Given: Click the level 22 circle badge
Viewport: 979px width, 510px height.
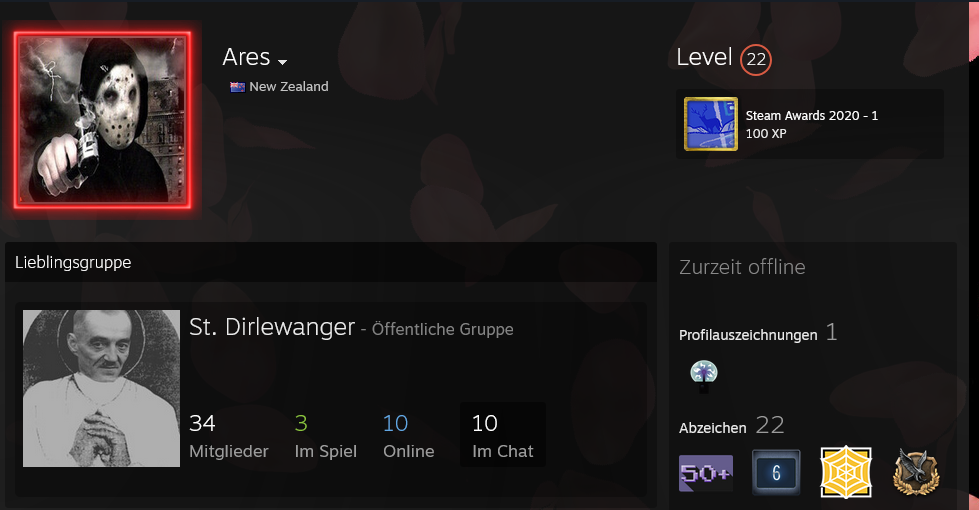Looking at the screenshot, I should coord(756,59).
